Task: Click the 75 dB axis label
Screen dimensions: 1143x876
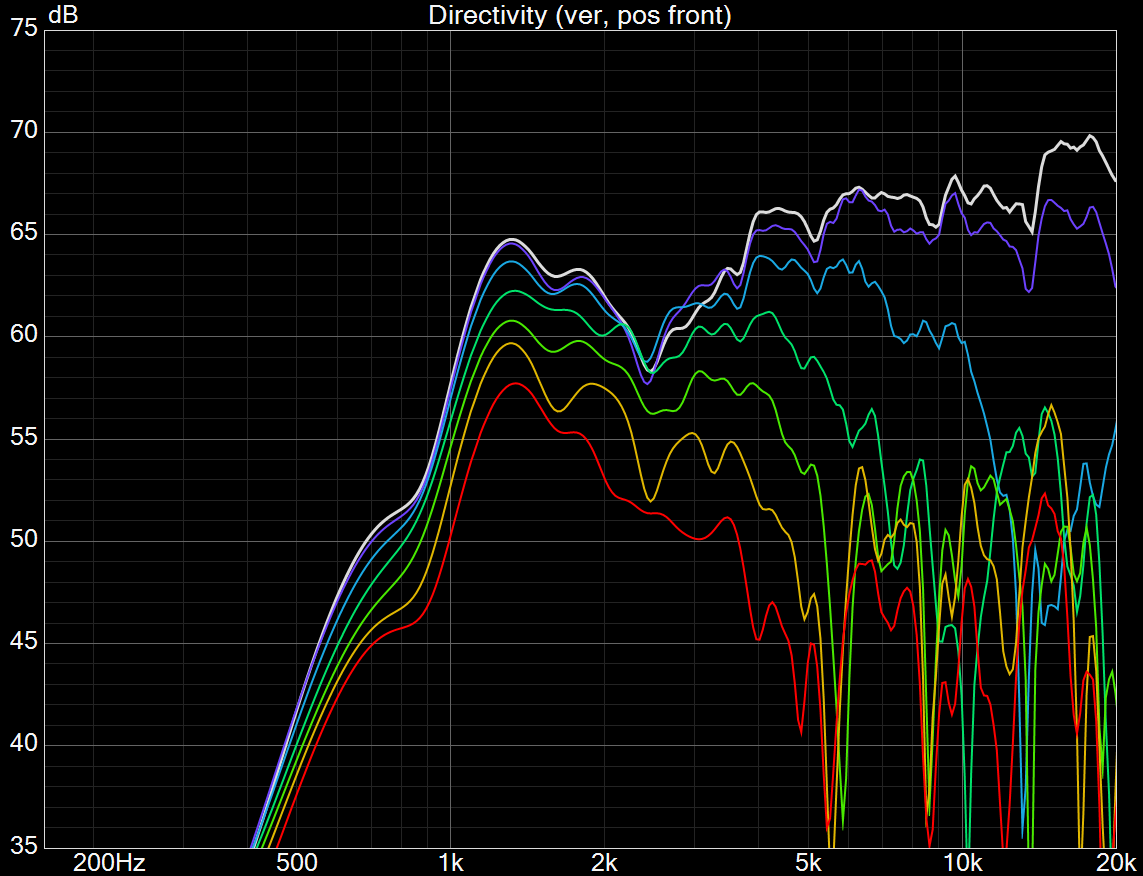Action: pos(24,28)
